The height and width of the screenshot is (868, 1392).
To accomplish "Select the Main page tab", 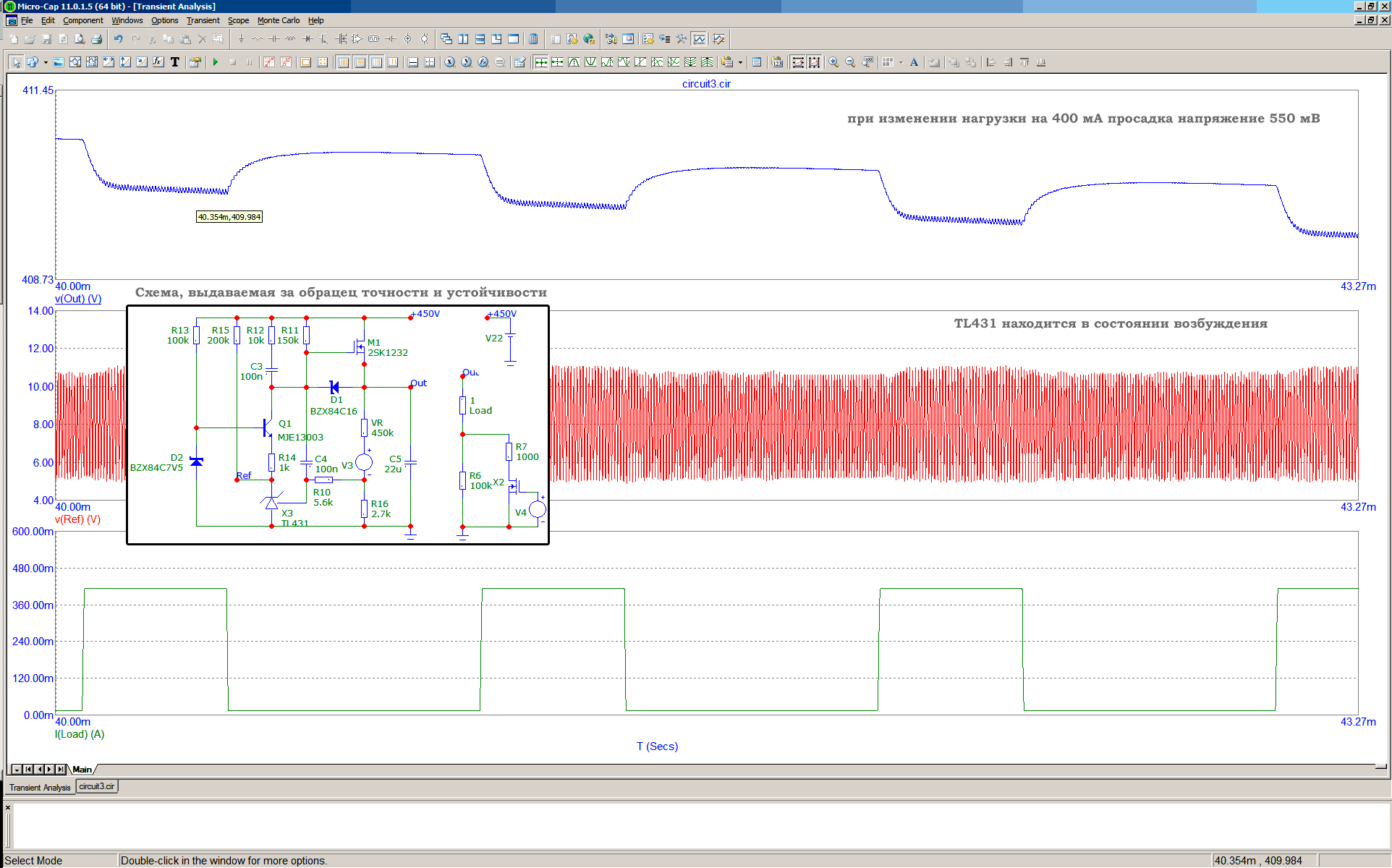I will [82, 770].
